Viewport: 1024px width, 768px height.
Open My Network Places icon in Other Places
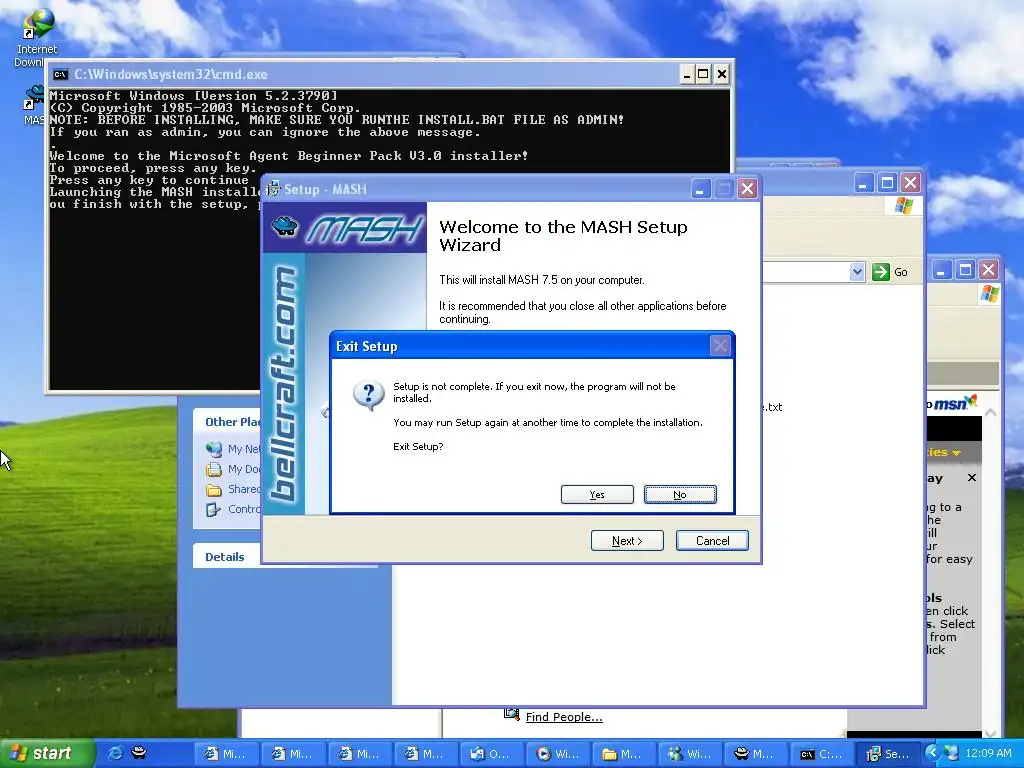214,449
